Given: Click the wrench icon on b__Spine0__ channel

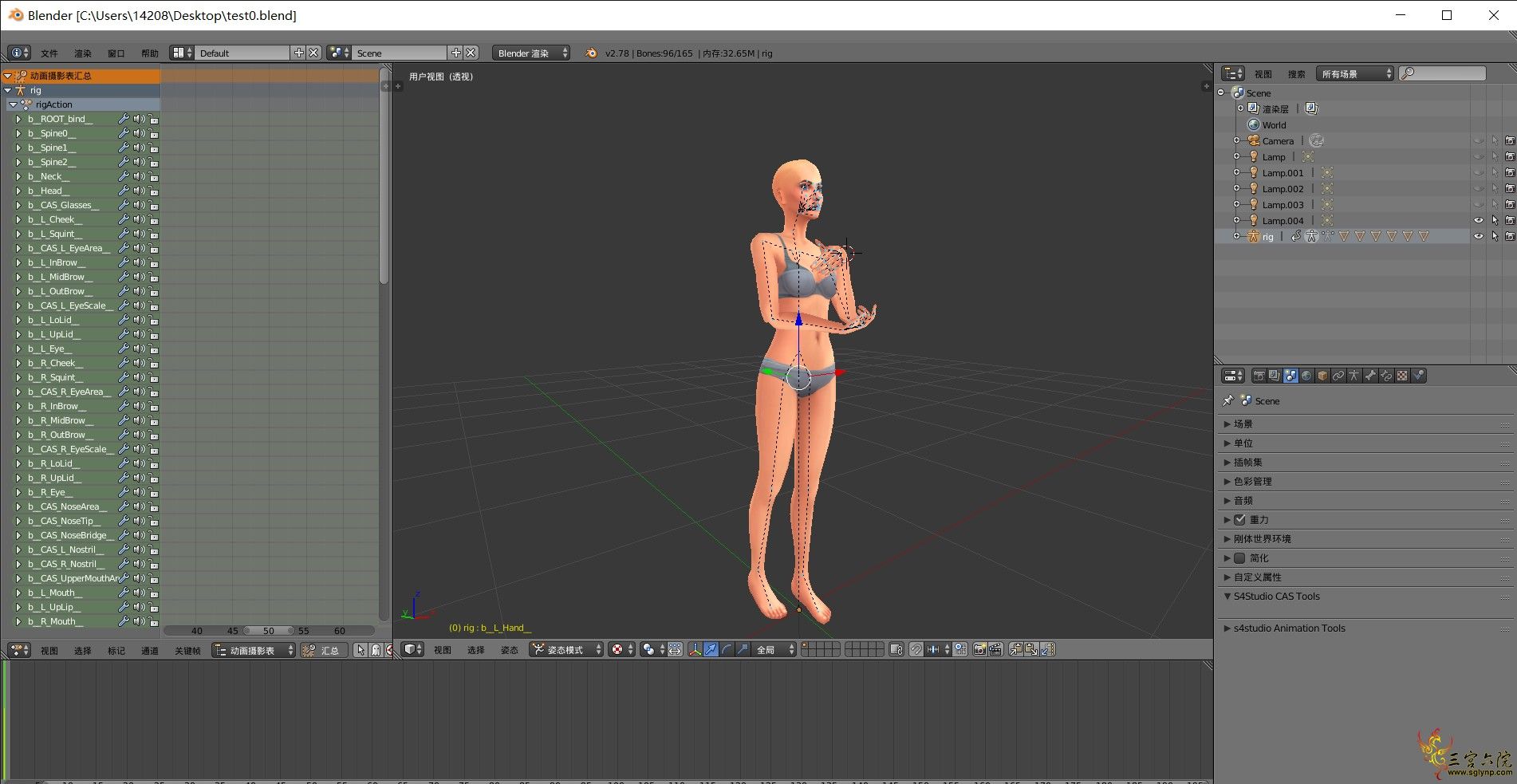Looking at the screenshot, I should click(124, 133).
